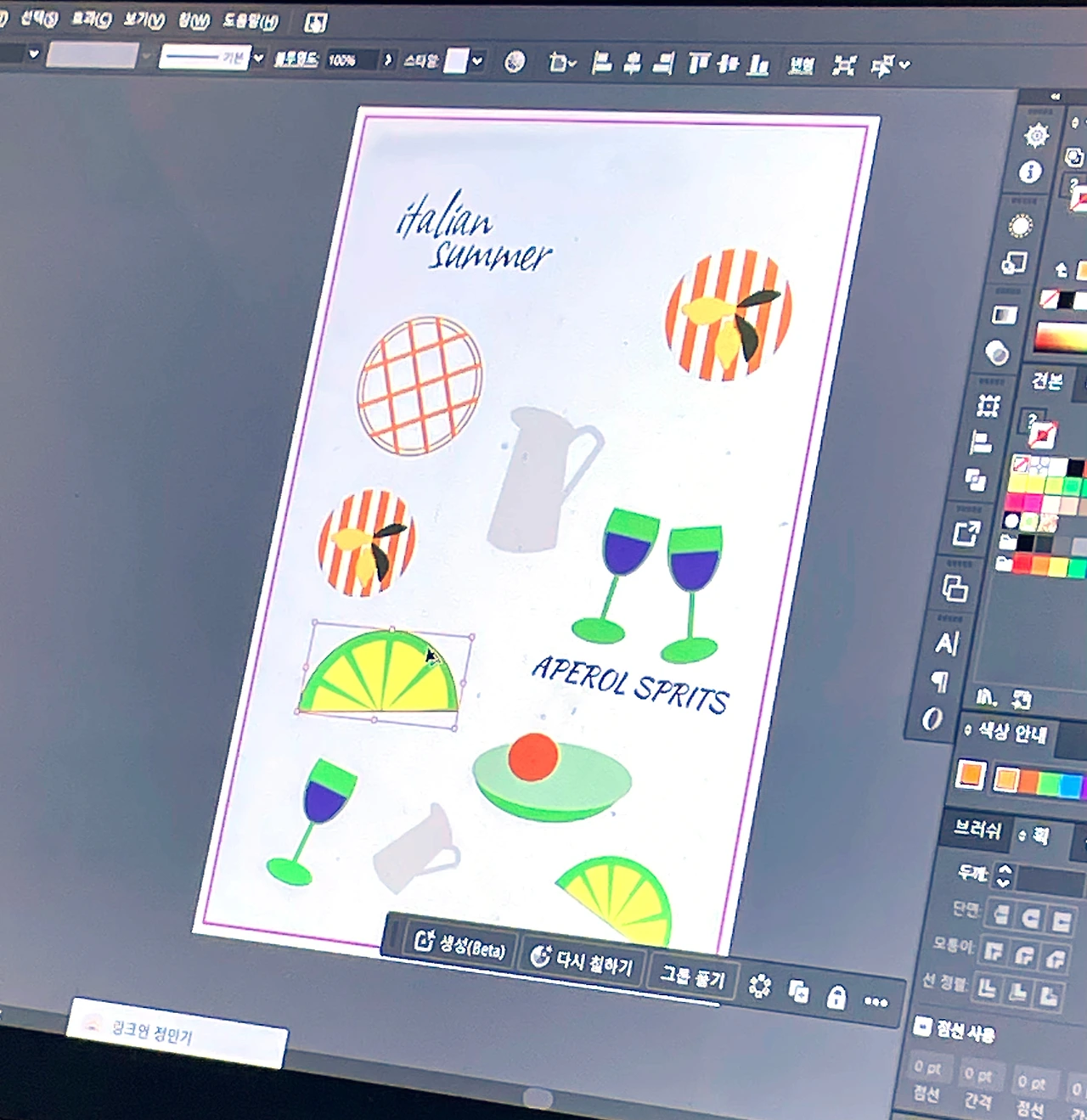1087x1120 pixels.
Task: Click vertical align bottom icon
Action: point(758,65)
